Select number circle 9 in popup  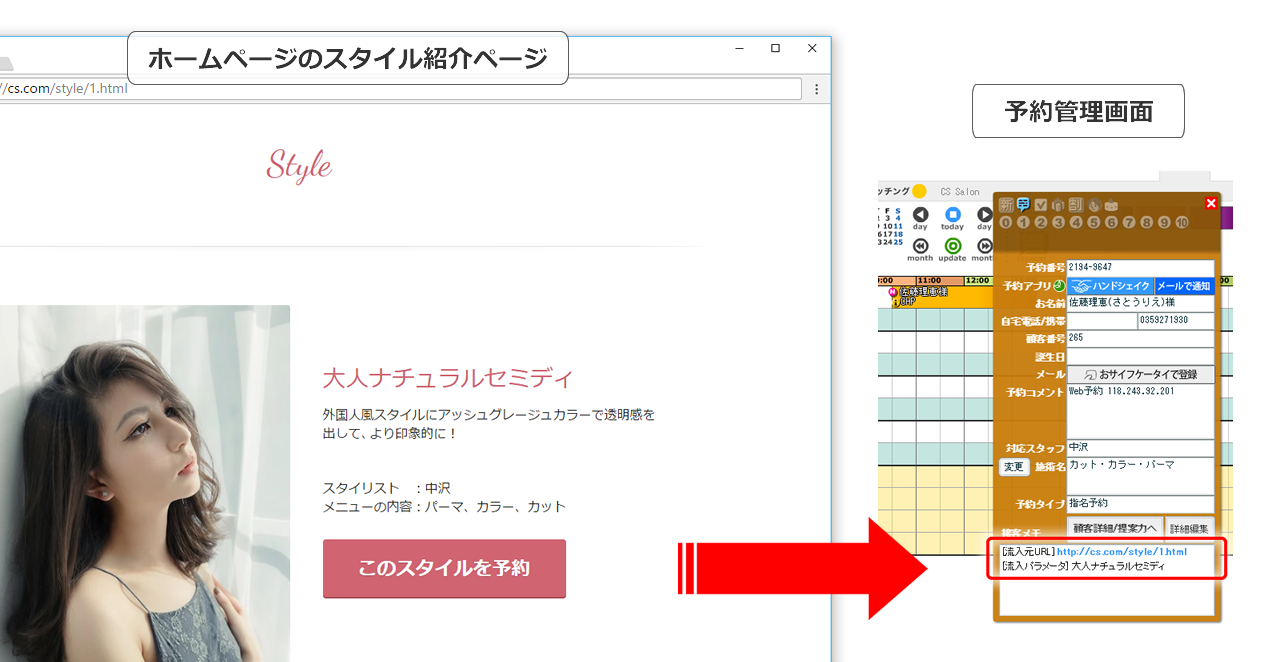point(1164,222)
